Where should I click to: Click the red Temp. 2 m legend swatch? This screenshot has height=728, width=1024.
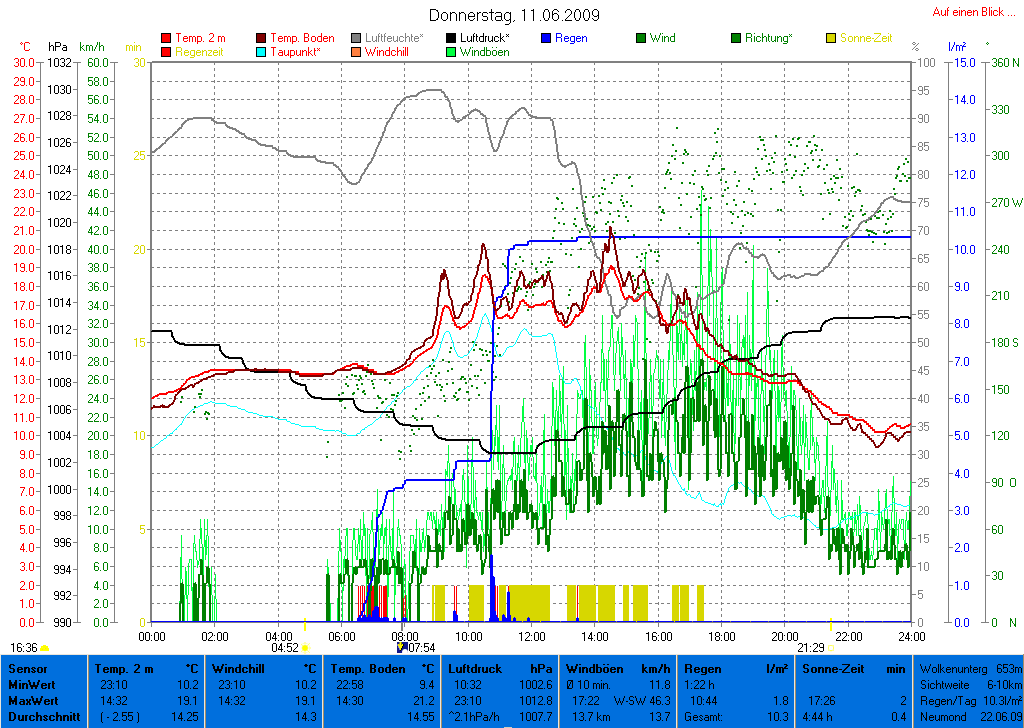click(166, 39)
